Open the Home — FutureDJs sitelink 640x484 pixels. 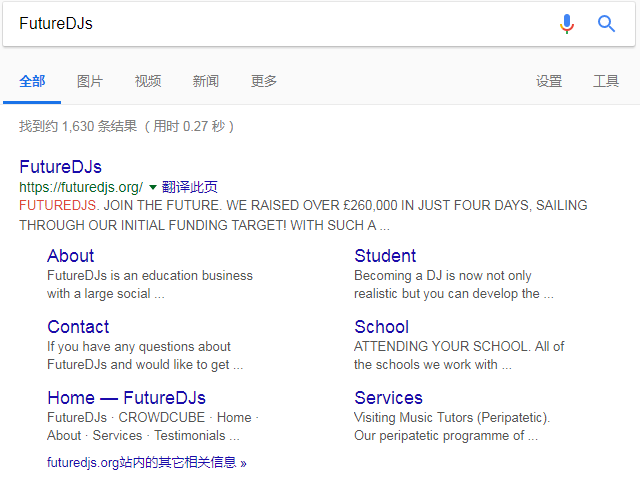tap(126, 398)
